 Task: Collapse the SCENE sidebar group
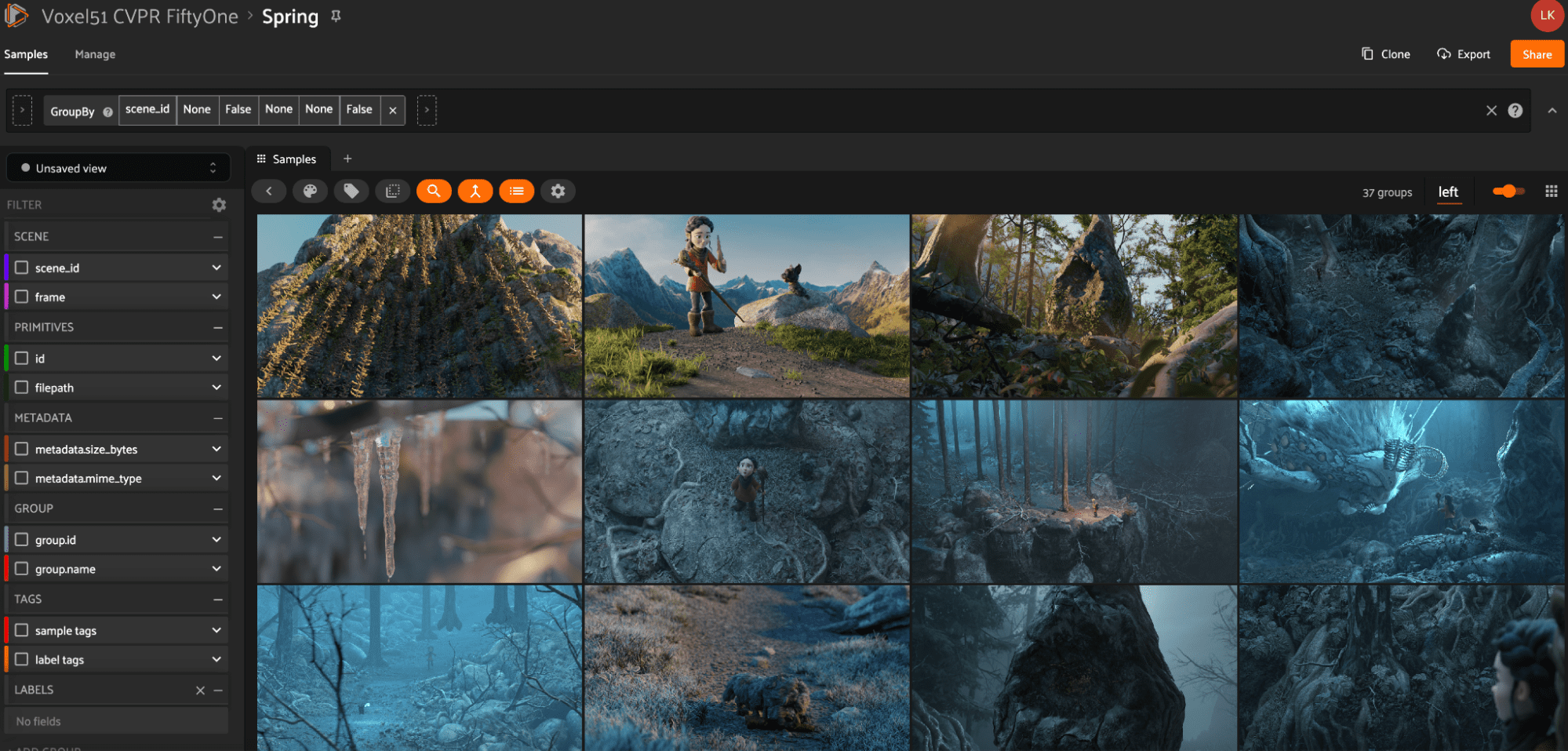tap(218, 237)
